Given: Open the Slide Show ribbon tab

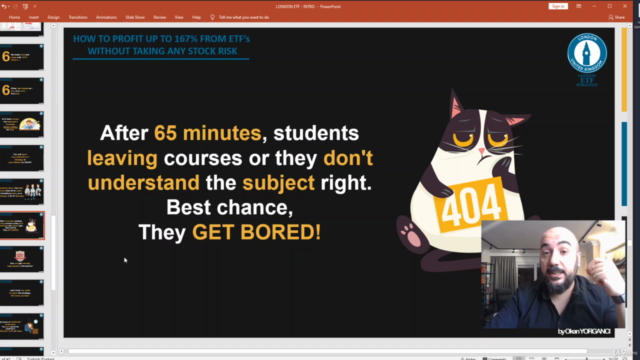Looking at the screenshot, I should click(135, 18).
